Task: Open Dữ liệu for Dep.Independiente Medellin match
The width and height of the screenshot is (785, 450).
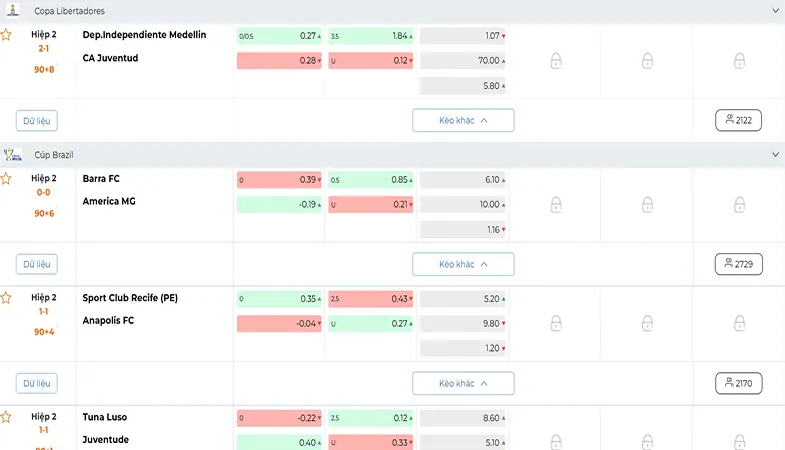Action: 37,121
